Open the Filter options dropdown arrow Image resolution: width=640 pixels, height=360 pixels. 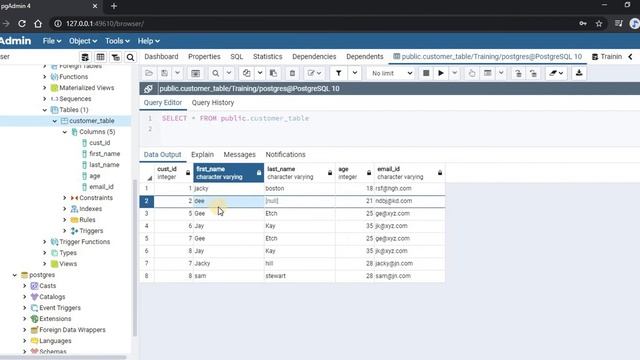(x=355, y=73)
